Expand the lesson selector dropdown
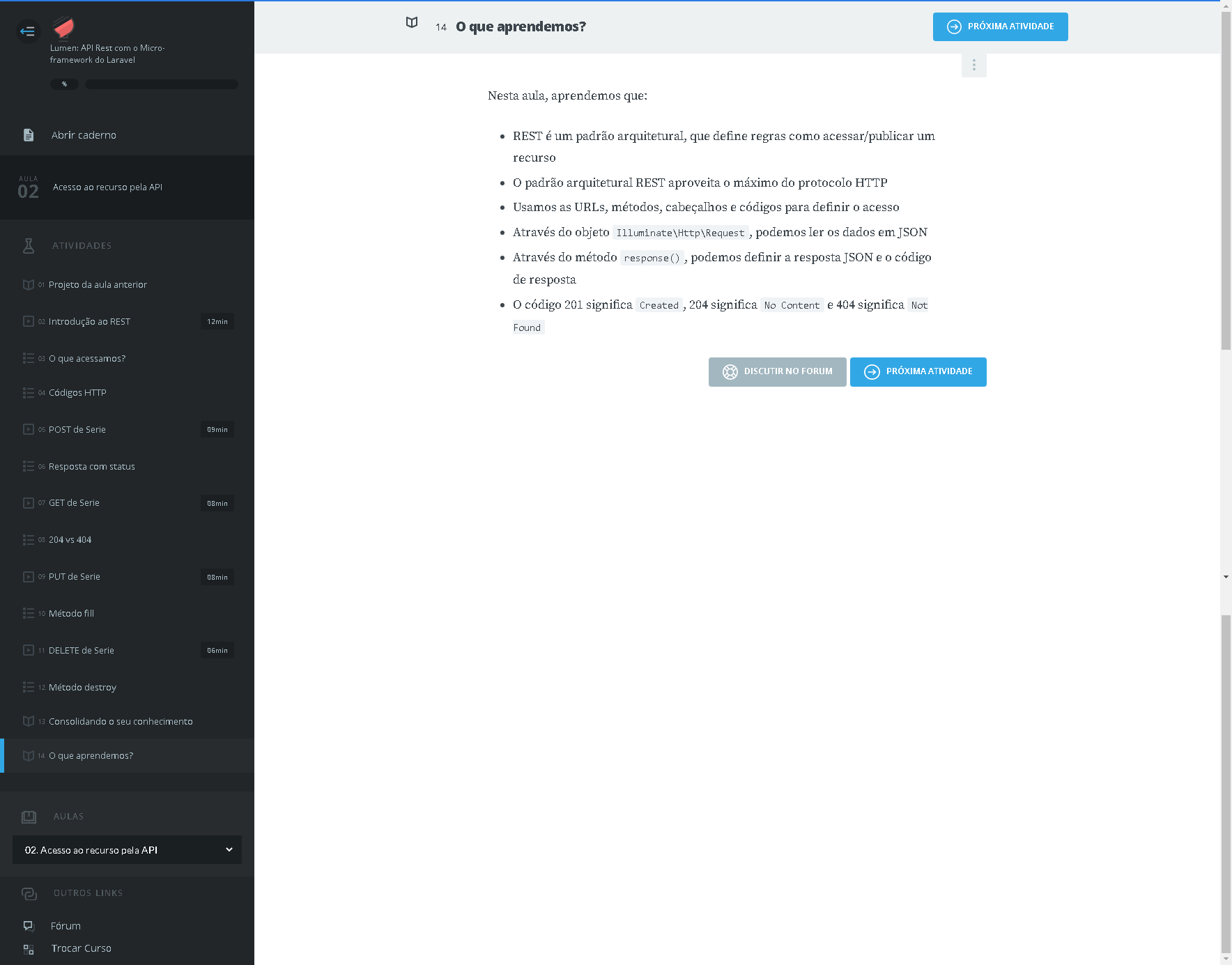The width and height of the screenshot is (1232, 965). click(127, 850)
